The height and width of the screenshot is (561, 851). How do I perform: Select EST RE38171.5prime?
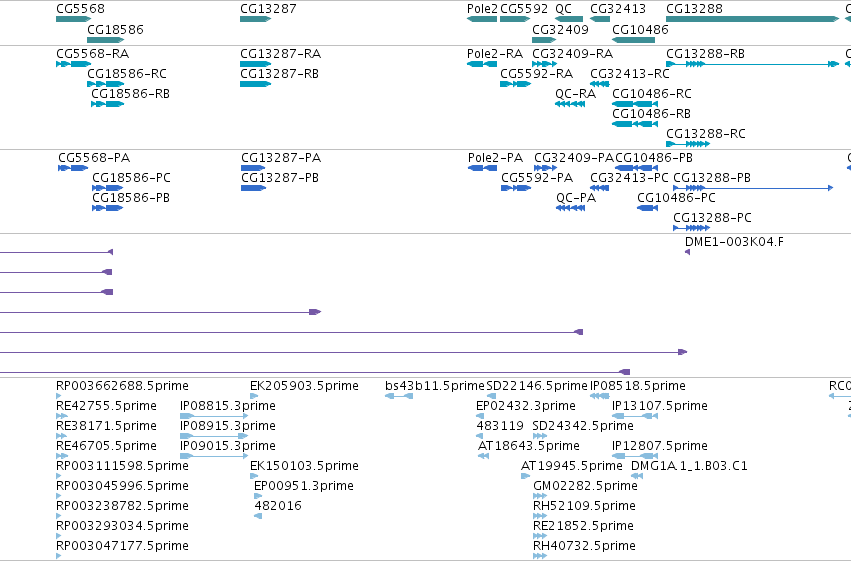pyautogui.click(x=106, y=426)
